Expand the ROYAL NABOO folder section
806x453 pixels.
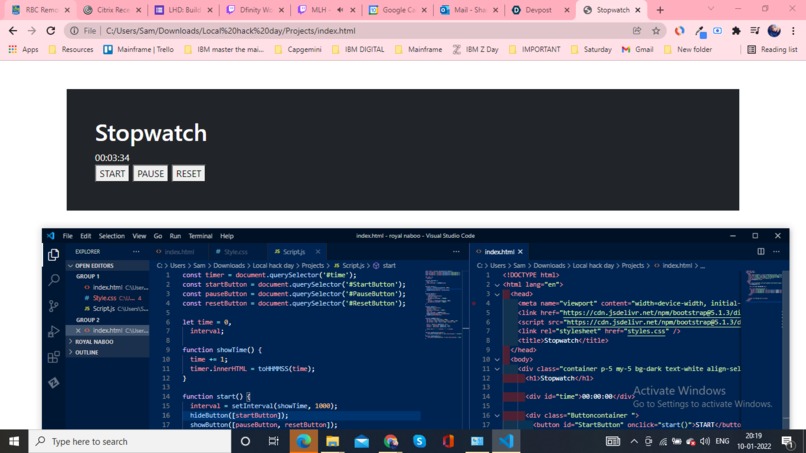[x=94, y=342]
